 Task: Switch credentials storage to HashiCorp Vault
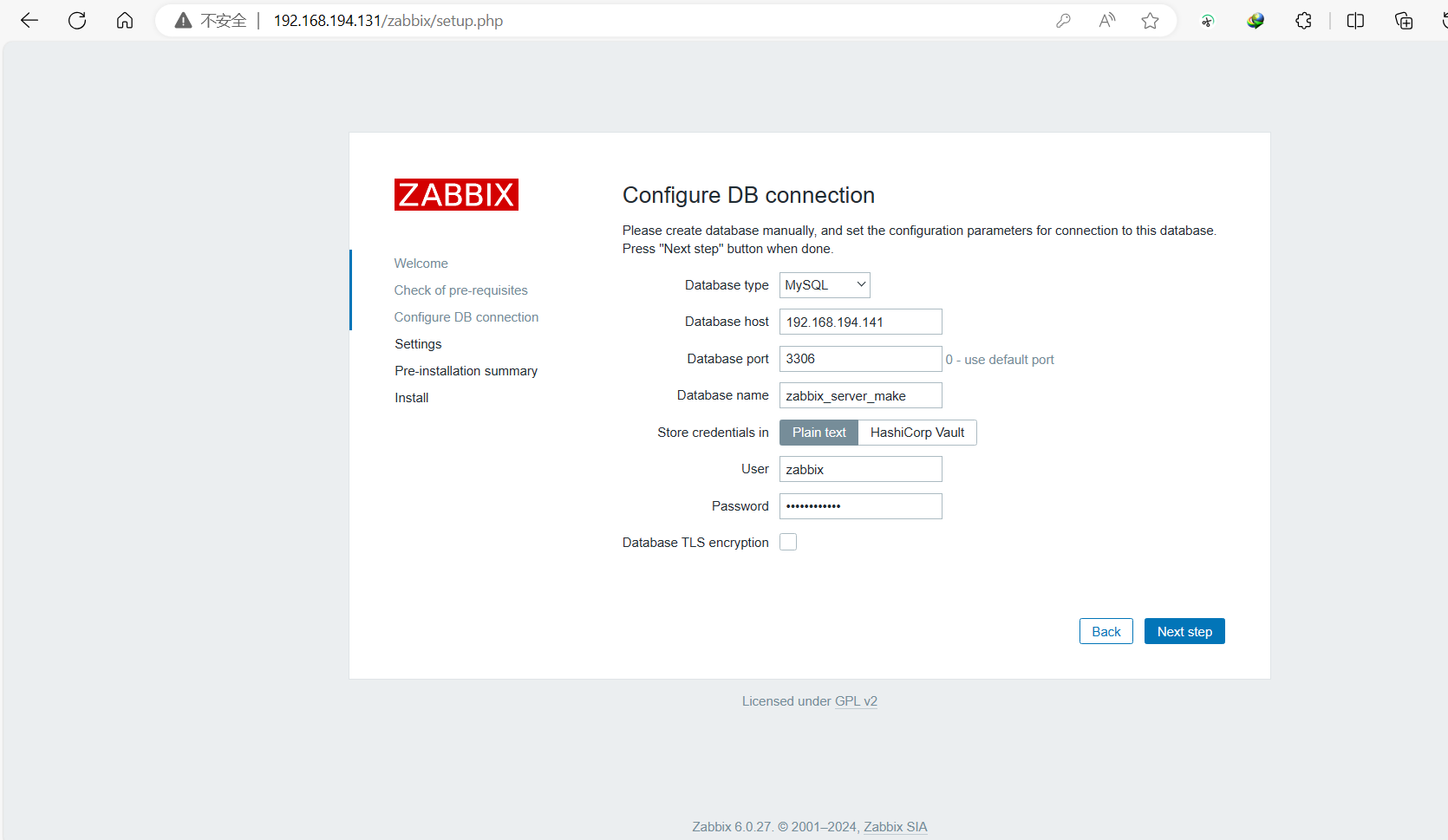point(917,433)
